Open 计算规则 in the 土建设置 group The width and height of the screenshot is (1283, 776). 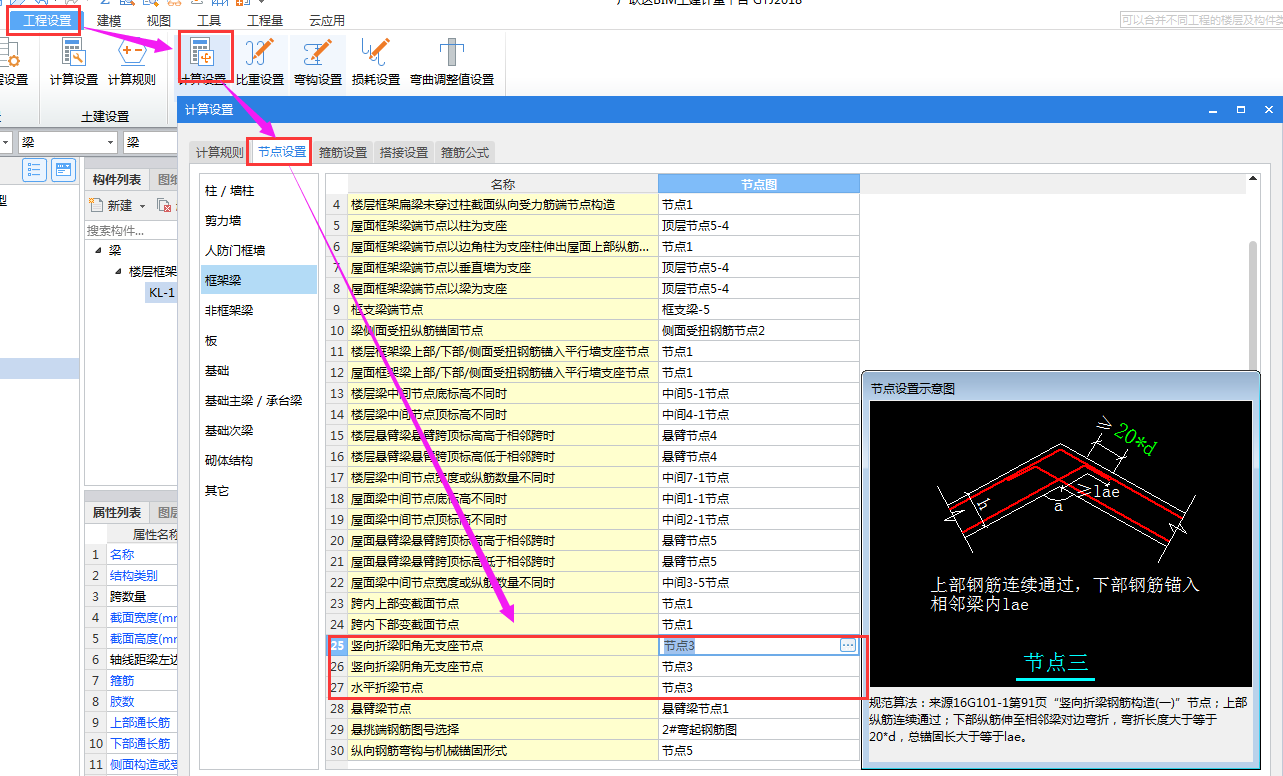tap(132, 62)
